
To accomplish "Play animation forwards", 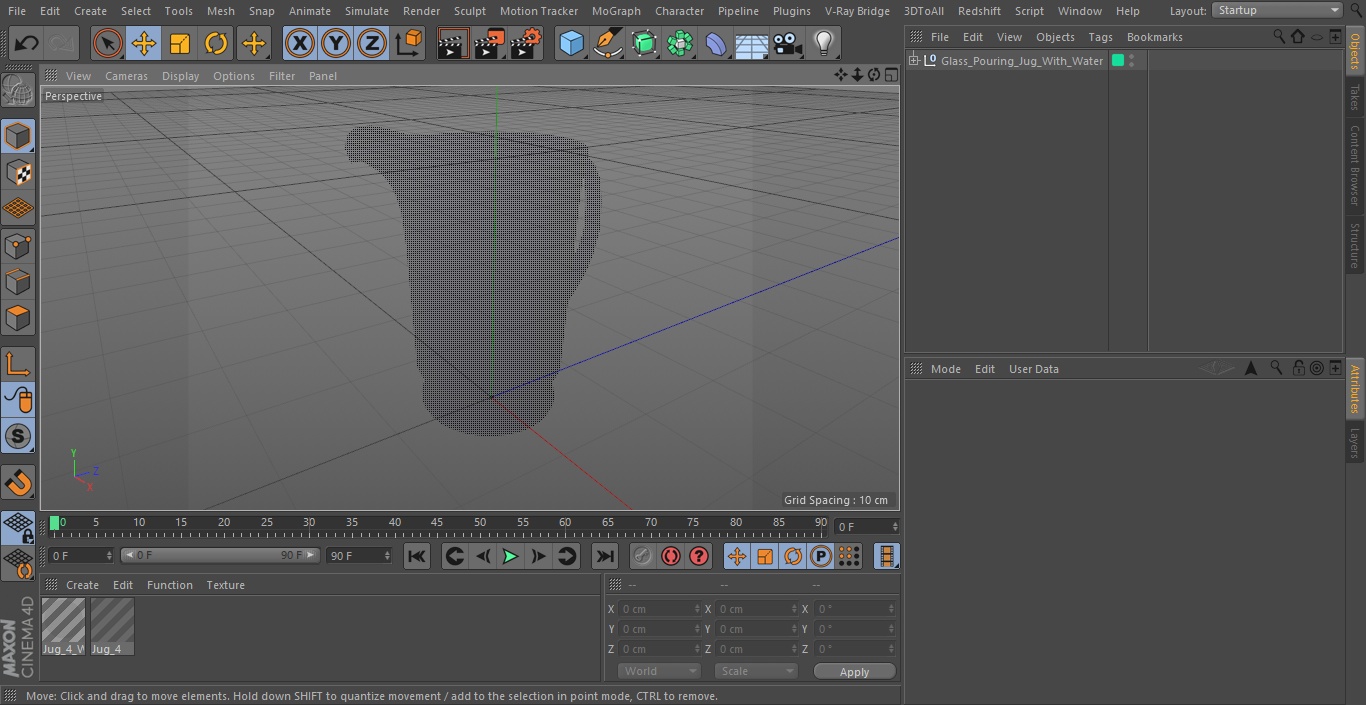I will tap(510, 556).
